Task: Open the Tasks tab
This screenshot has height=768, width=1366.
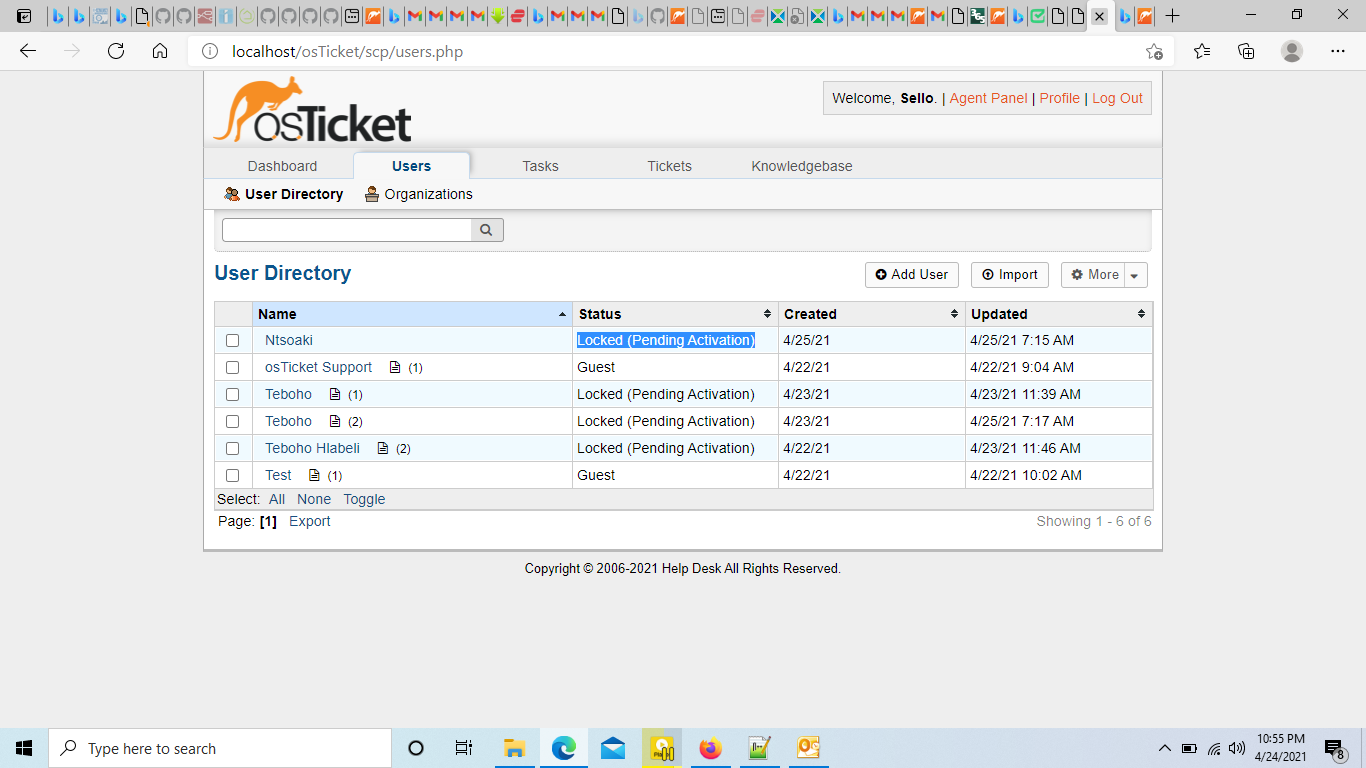Action: [x=540, y=166]
